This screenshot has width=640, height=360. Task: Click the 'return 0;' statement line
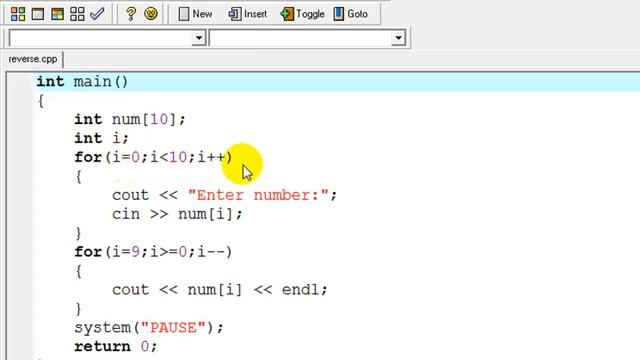pyautogui.click(x=116, y=346)
